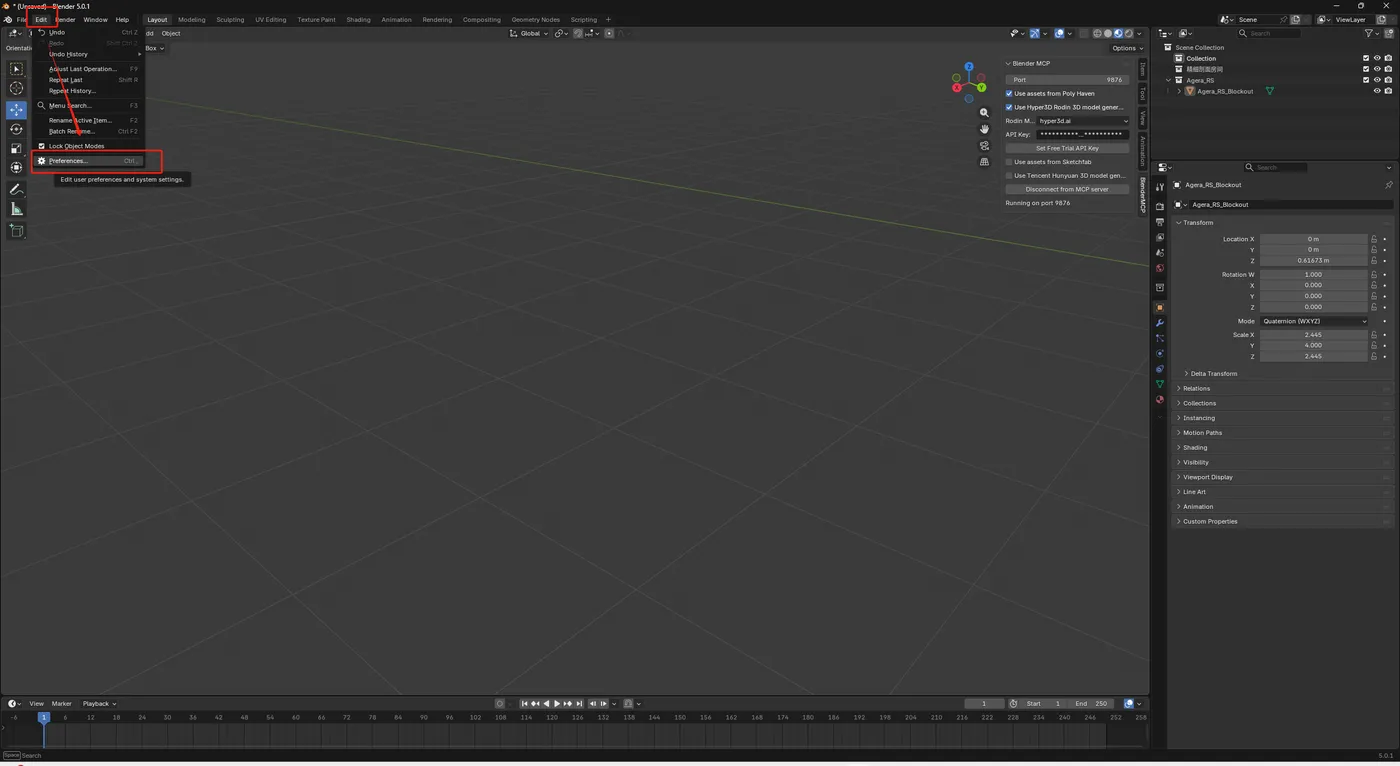This screenshot has width=1400, height=766.
Task: Toggle the Lock Object Modes checkbox
Action: point(41,146)
